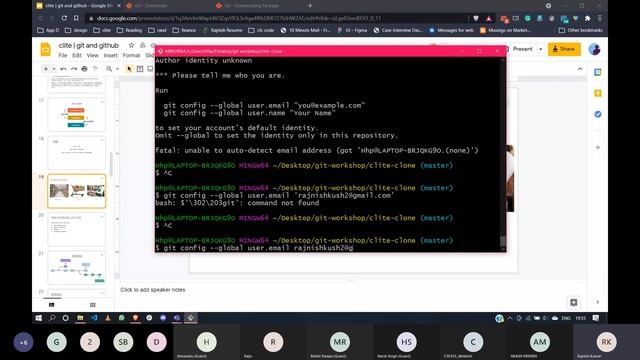The width and height of the screenshot is (640, 360).
Task: Click the Zoom magnifier icon
Action: [109, 69]
